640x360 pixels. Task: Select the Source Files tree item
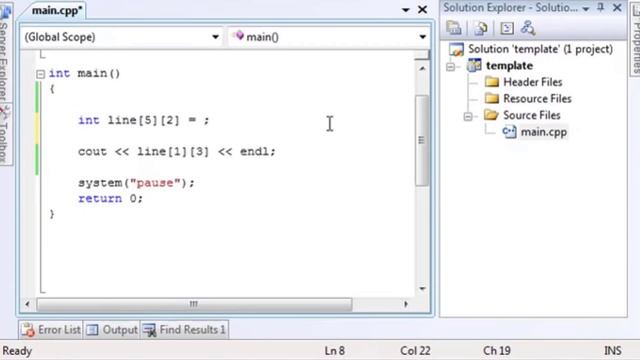pyautogui.click(x=531, y=115)
